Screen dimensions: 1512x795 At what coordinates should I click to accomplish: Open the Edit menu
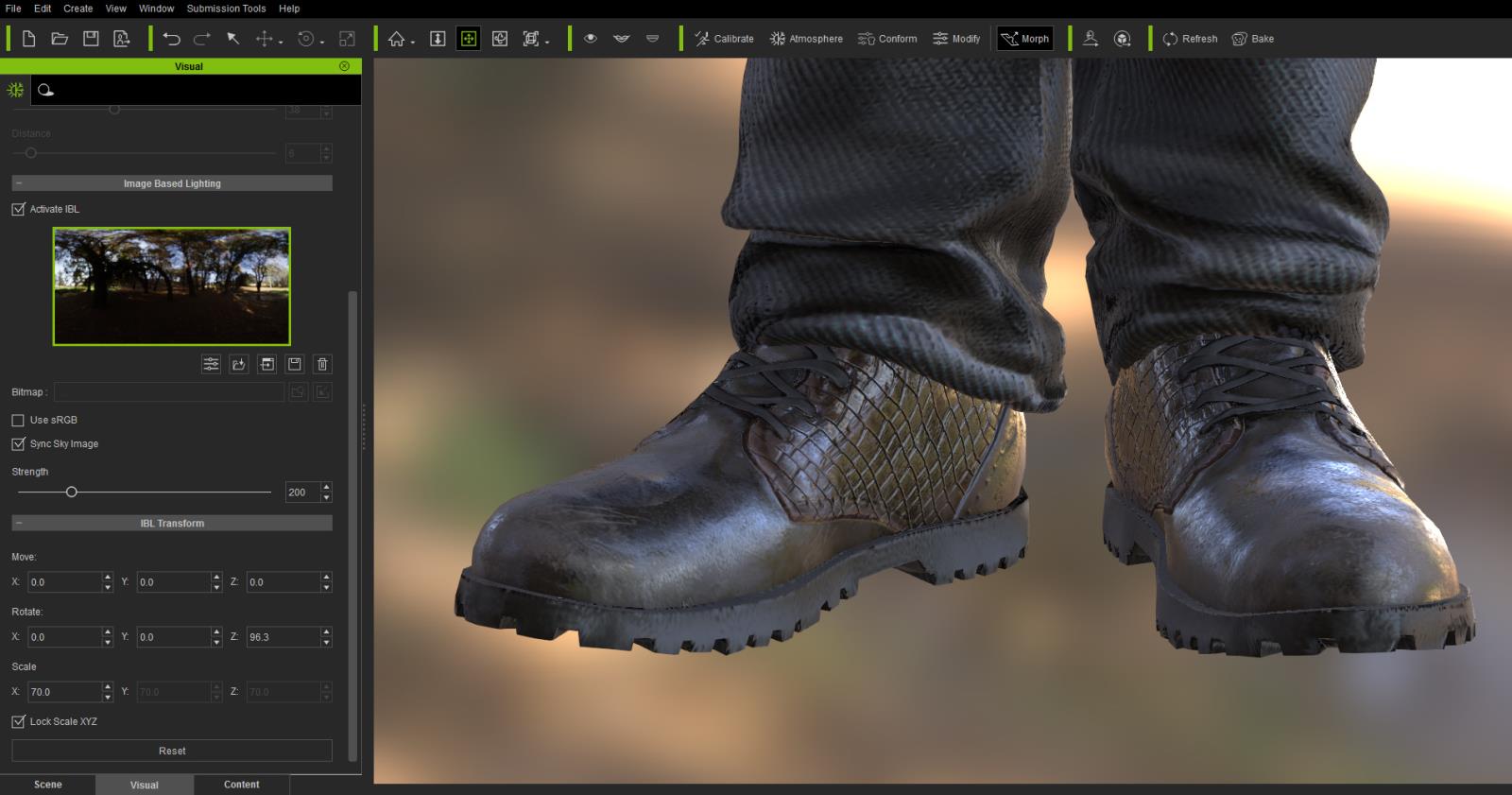coord(43,9)
